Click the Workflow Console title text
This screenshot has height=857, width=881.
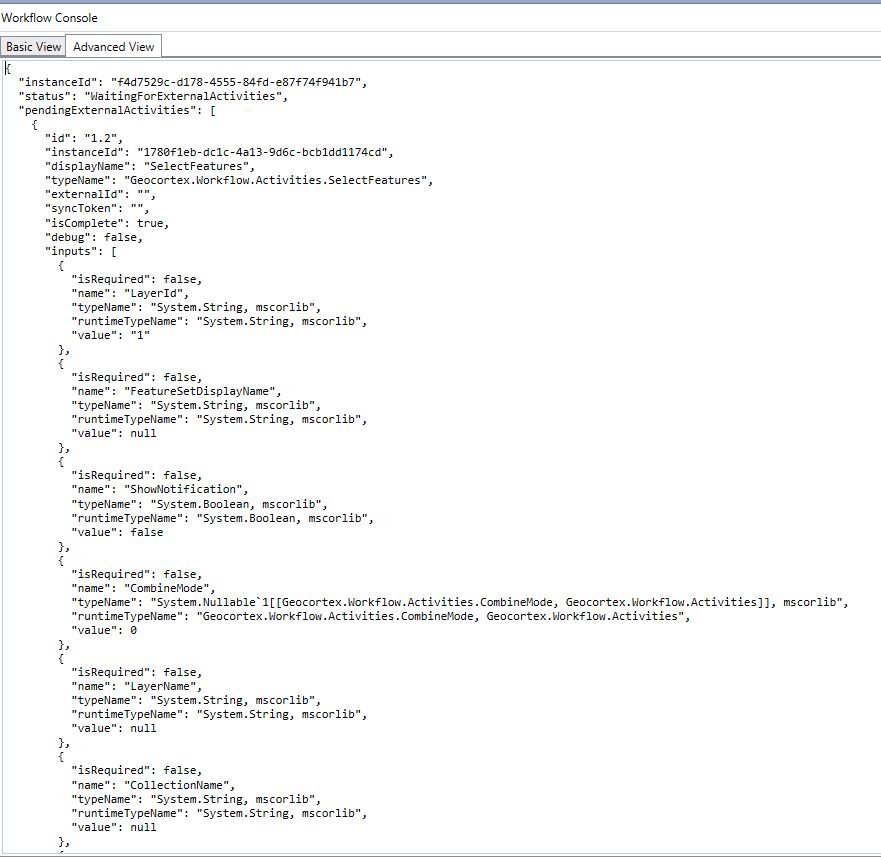pyautogui.click(x=49, y=18)
